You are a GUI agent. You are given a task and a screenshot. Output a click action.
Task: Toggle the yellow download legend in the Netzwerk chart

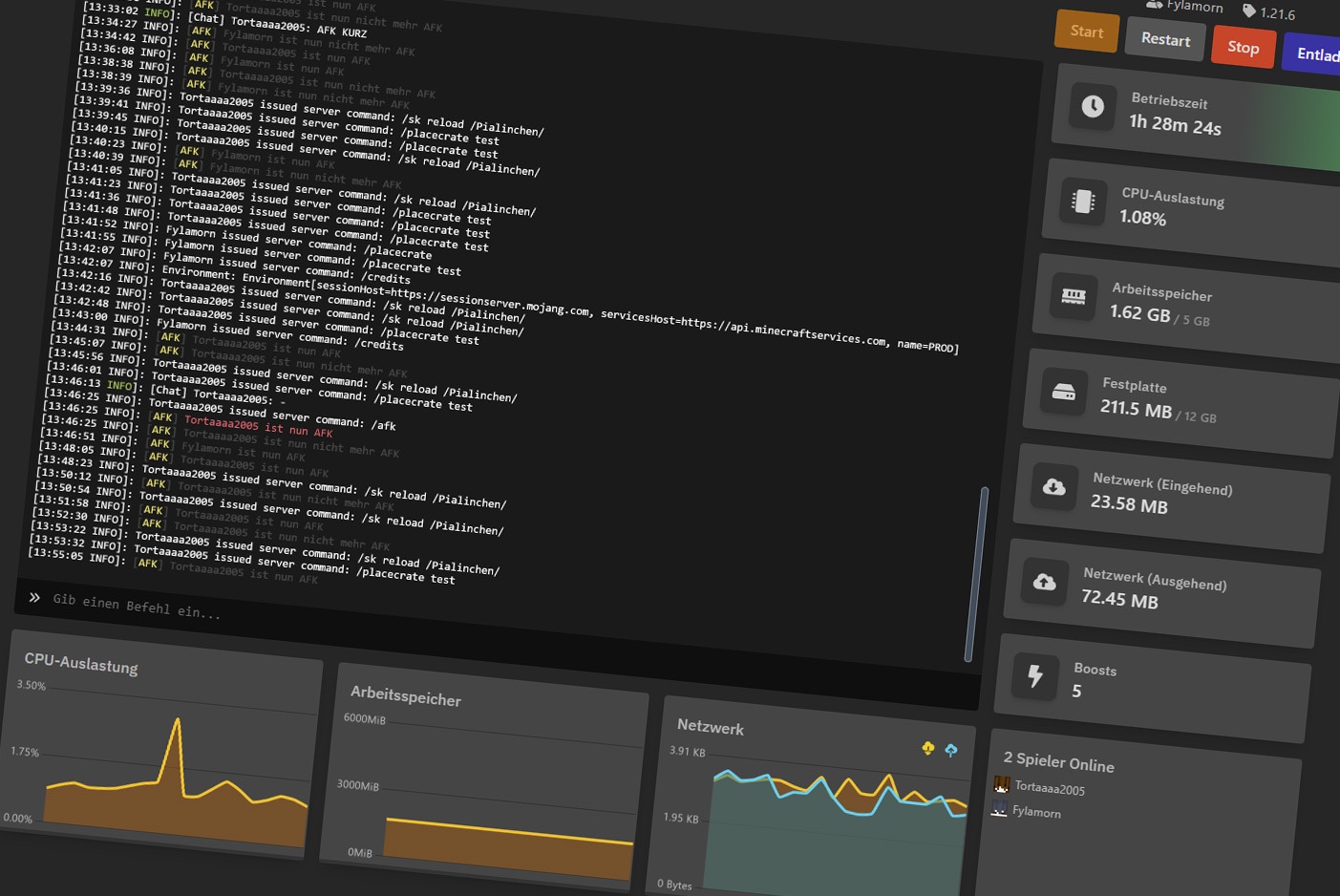(x=927, y=749)
